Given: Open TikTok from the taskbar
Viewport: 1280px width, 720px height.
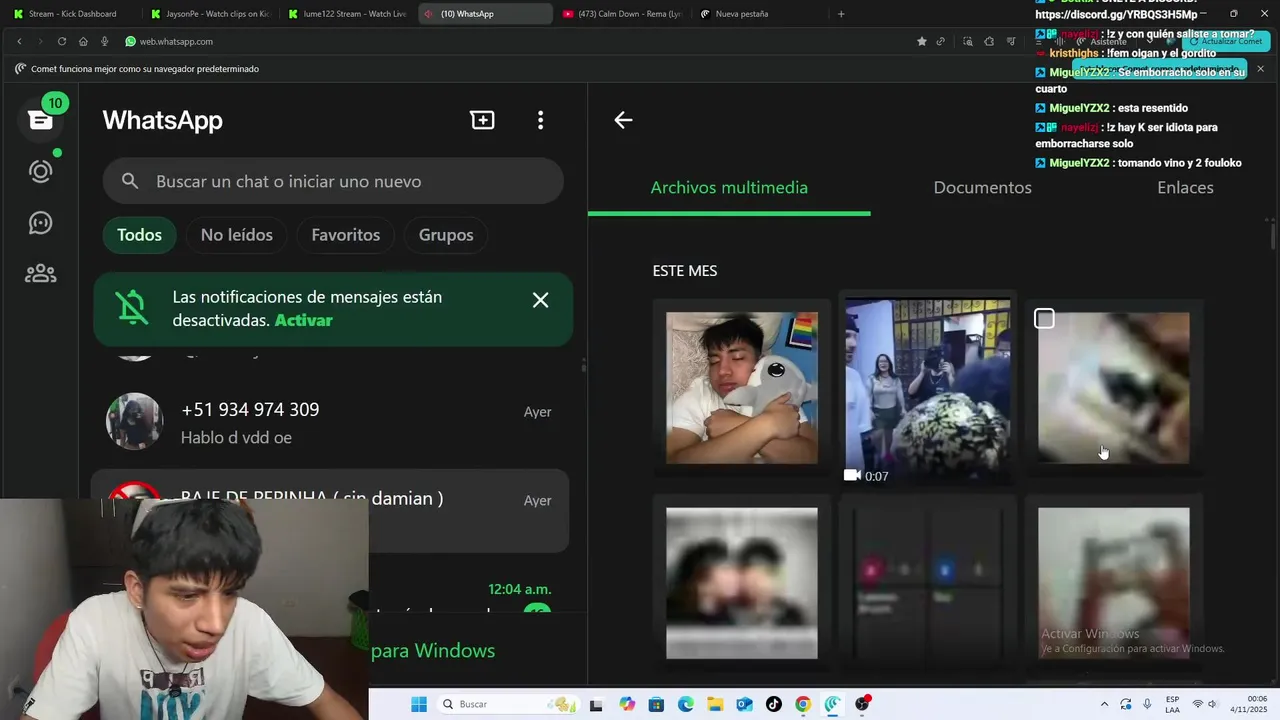Looking at the screenshot, I should pos(773,704).
